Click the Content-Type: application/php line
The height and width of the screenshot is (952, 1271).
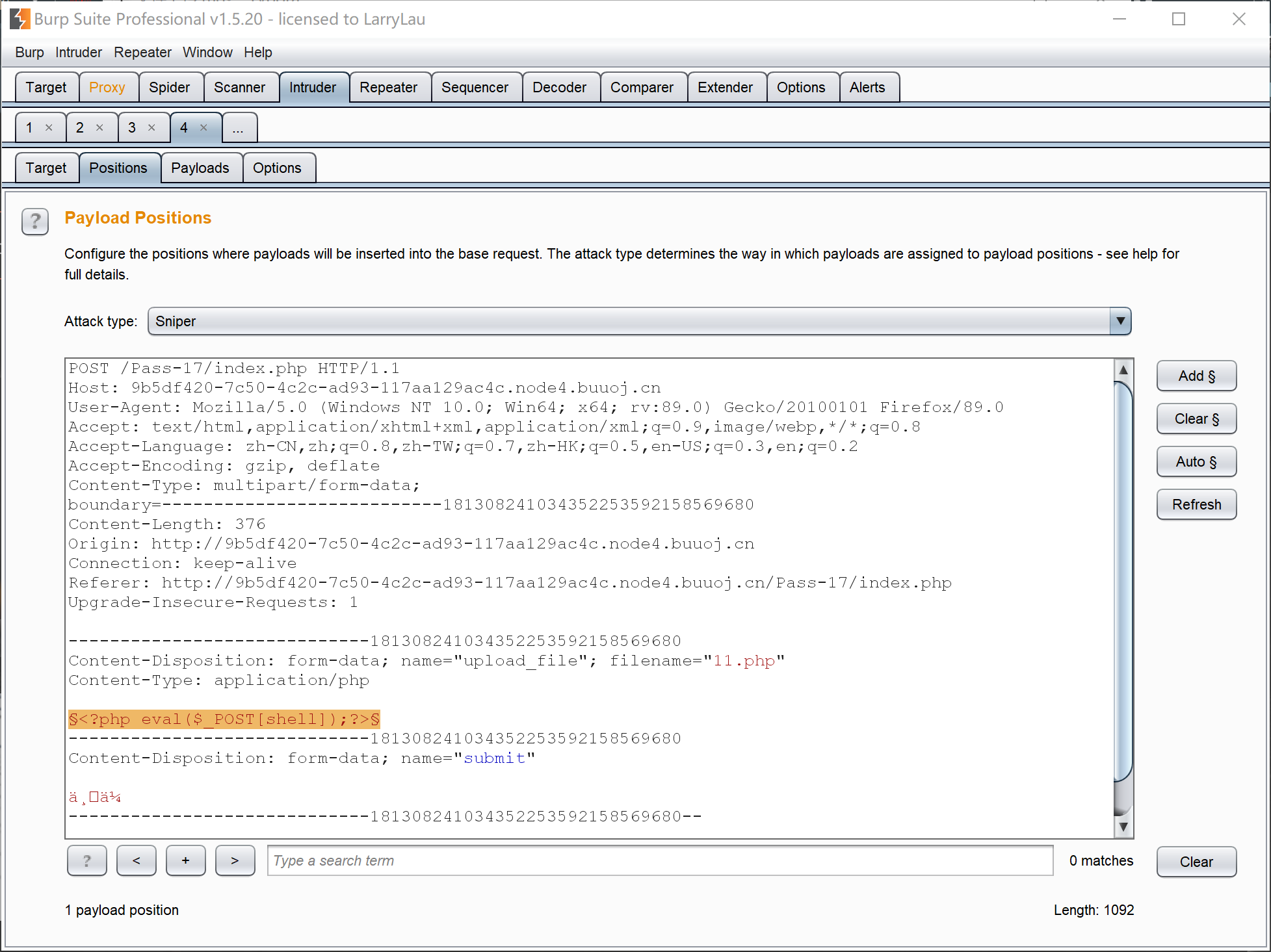coord(219,680)
